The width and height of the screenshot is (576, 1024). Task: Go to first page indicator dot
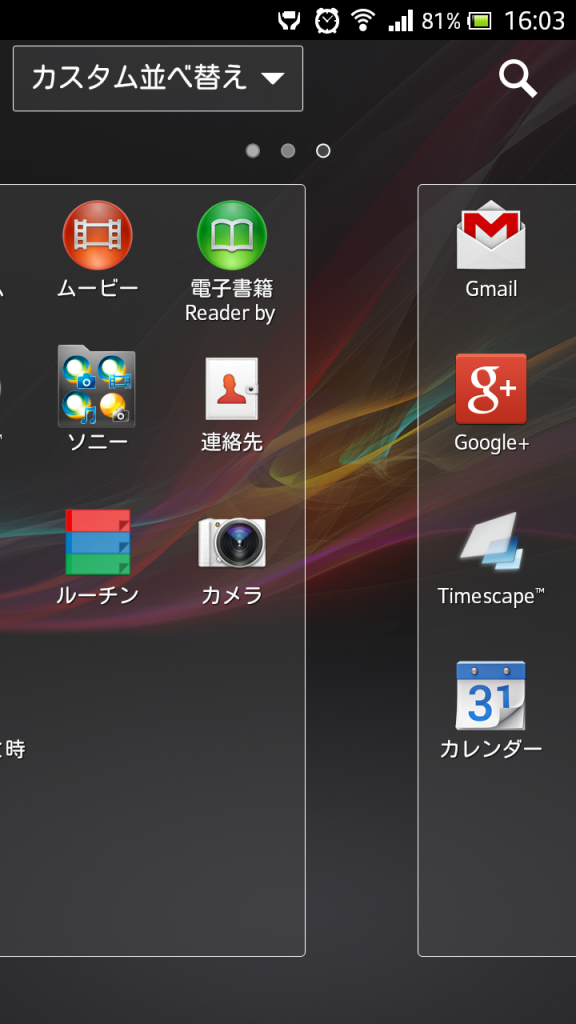tap(253, 151)
